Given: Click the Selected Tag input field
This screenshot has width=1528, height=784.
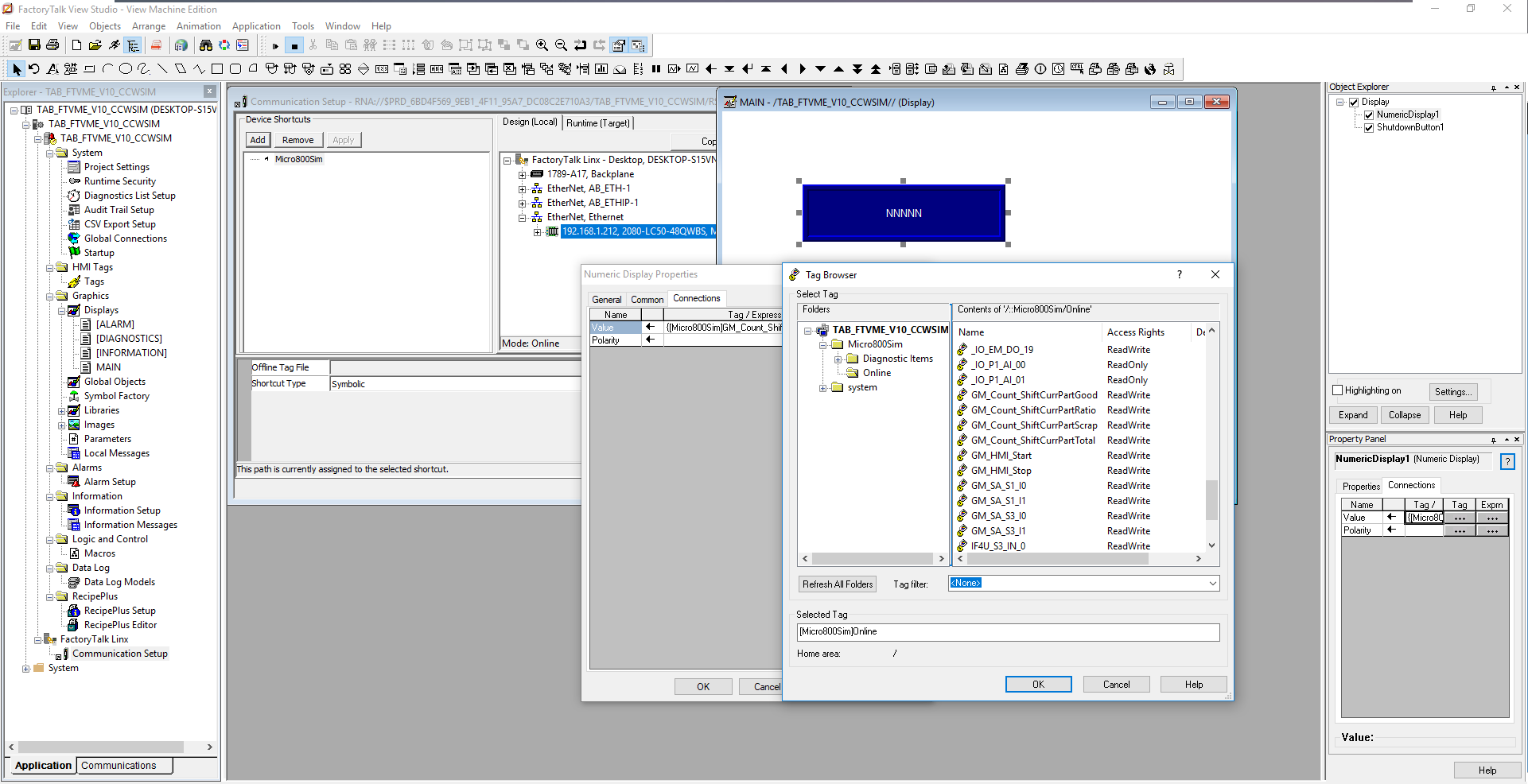Looking at the screenshot, I should [1008, 632].
